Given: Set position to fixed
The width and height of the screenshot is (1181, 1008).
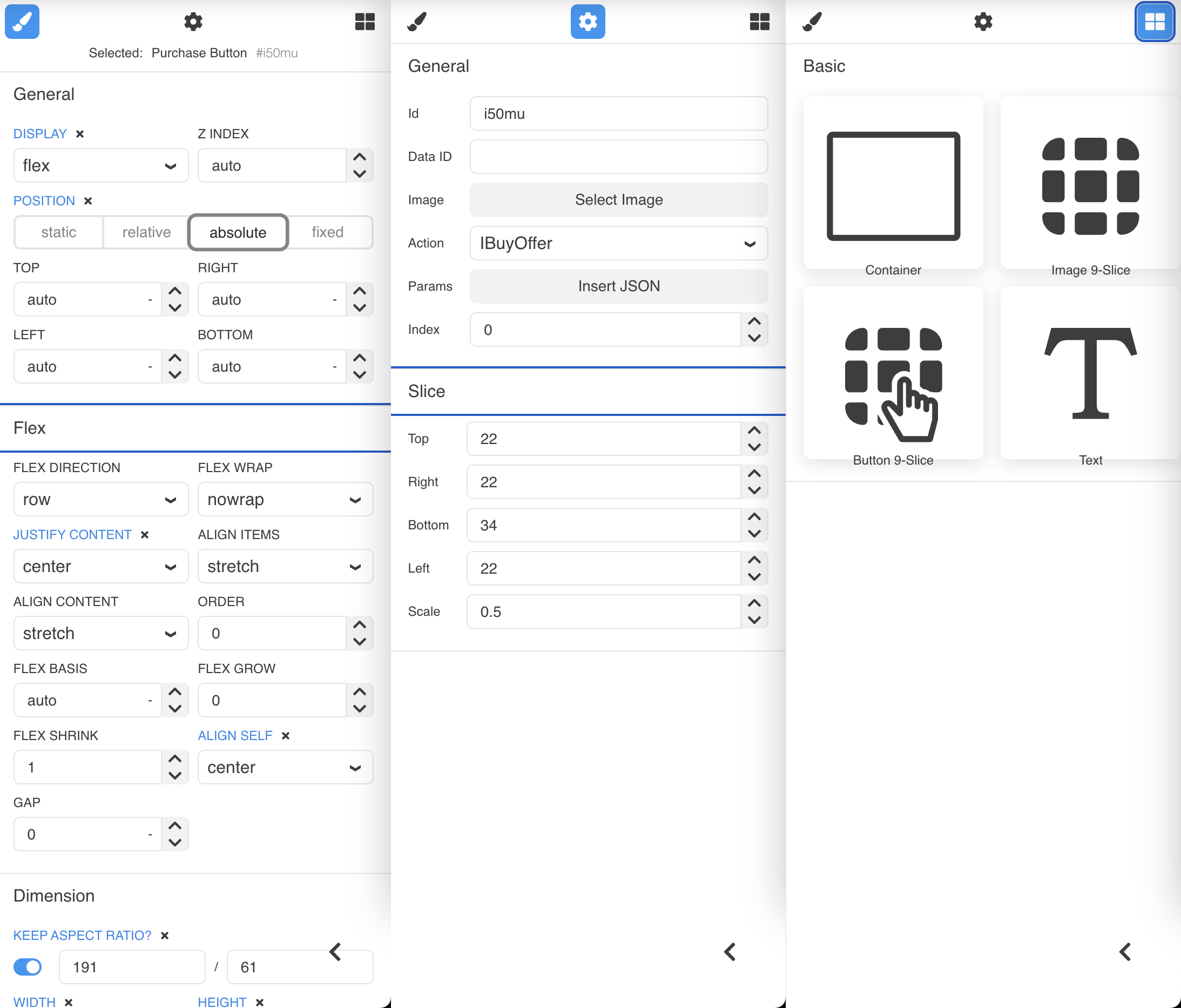Looking at the screenshot, I should tap(328, 232).
